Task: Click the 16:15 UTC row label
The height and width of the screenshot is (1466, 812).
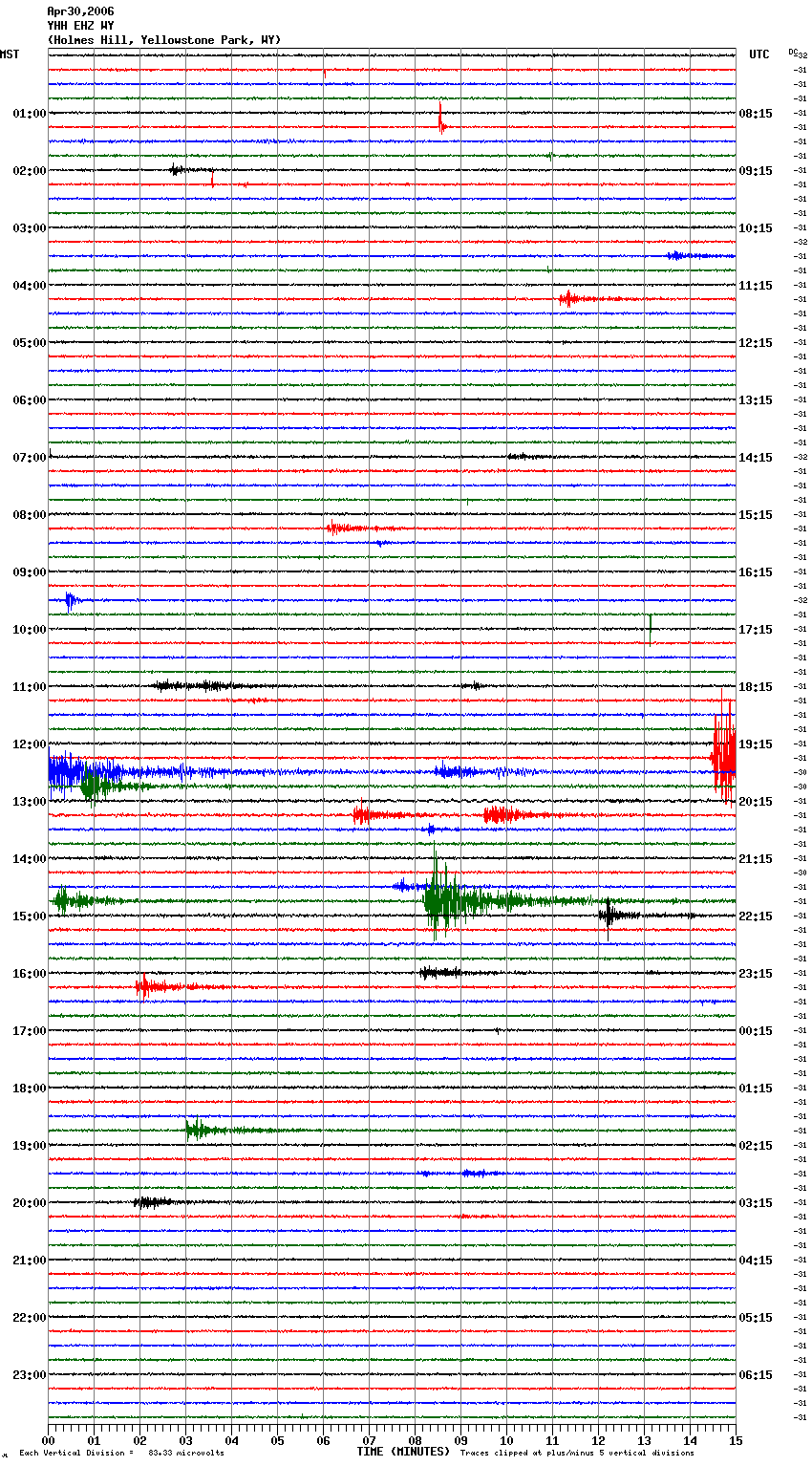Action: click(756, 572)
